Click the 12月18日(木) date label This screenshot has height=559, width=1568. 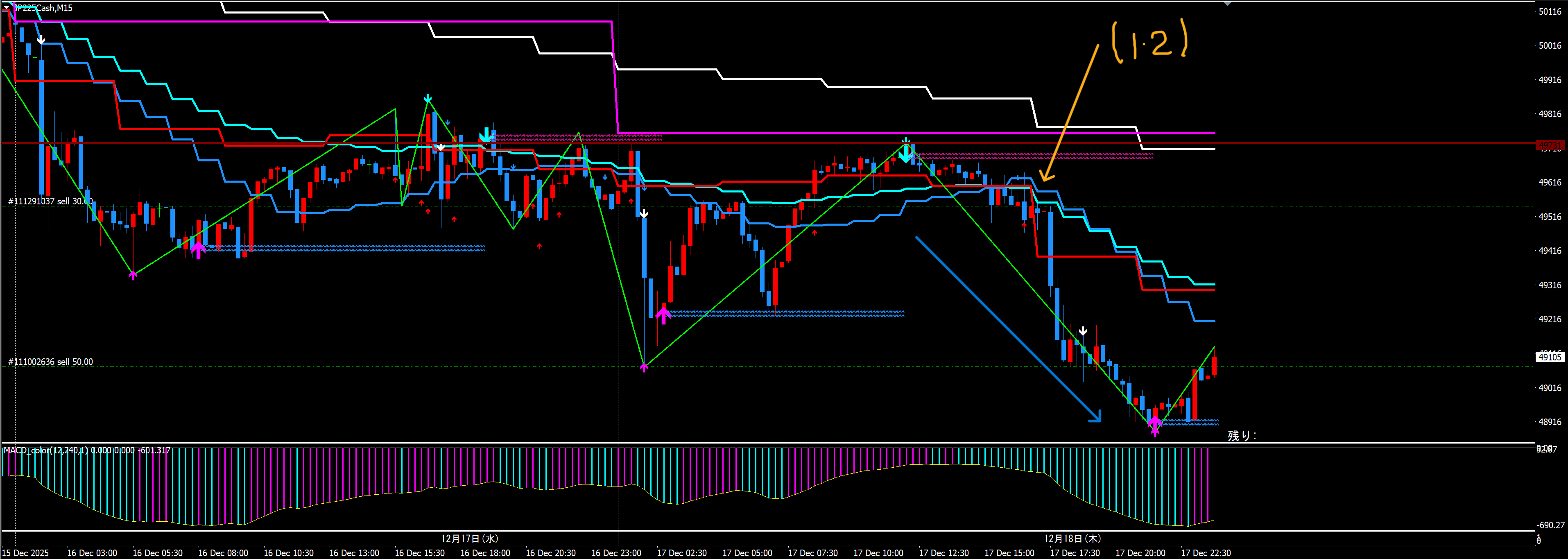(1072, 538)
